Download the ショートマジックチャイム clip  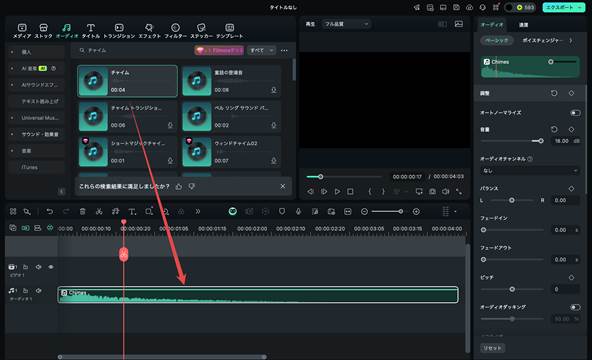point(170,161)
